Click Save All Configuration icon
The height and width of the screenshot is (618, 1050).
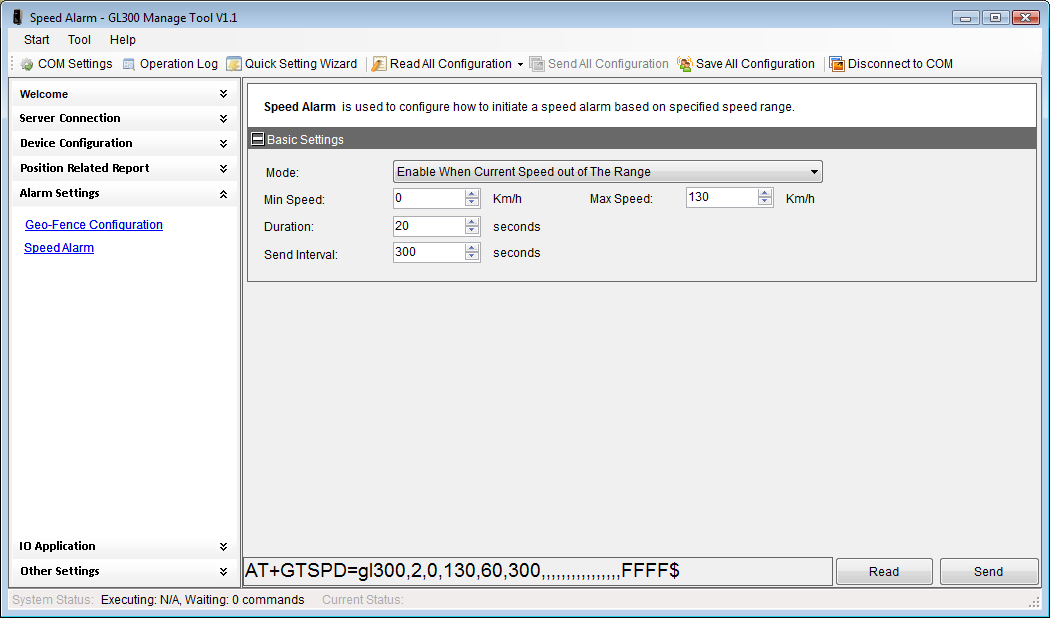(684, 64)
